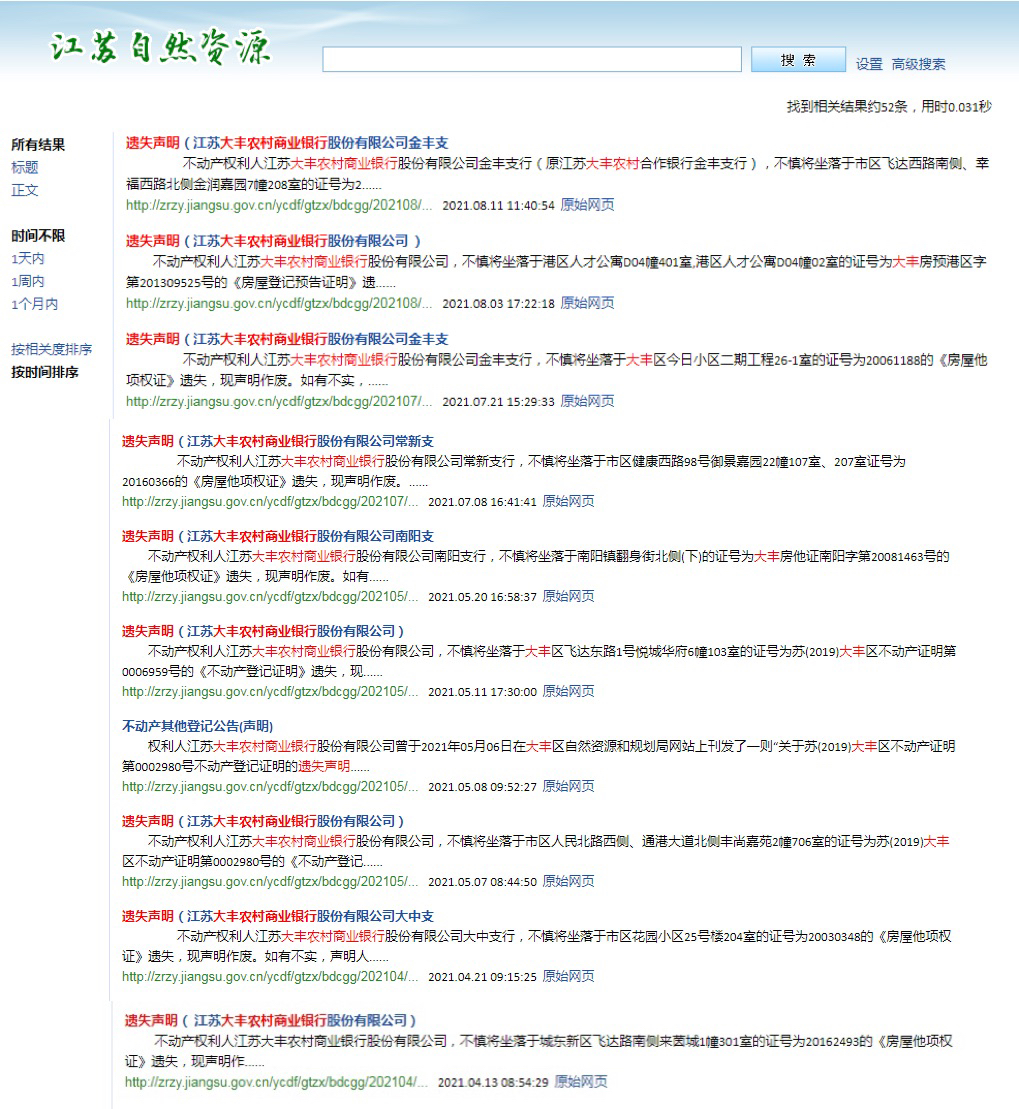Viewport: 1019px width, 1109px height.
Task: Click 原始网页 for the 2021.08.11 result
Action: (x=588, y=205)
